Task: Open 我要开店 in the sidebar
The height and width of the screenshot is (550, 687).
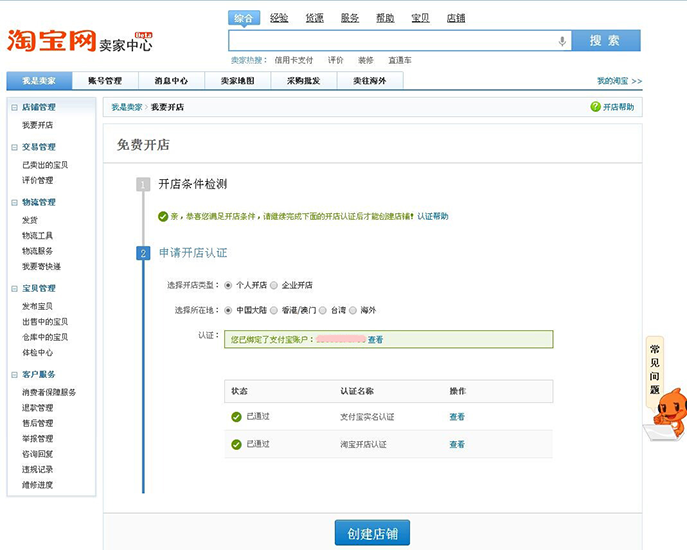Action: (x=38, y=125)
